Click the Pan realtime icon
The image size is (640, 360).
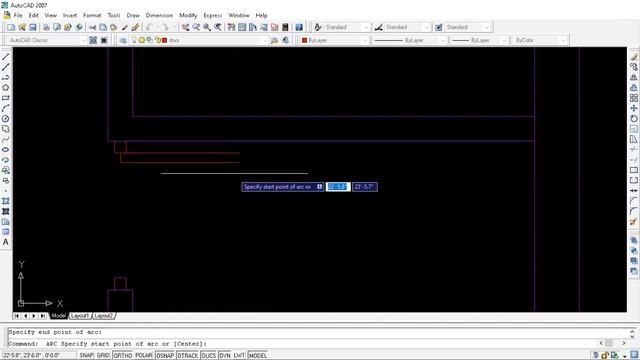click(186, 27)
